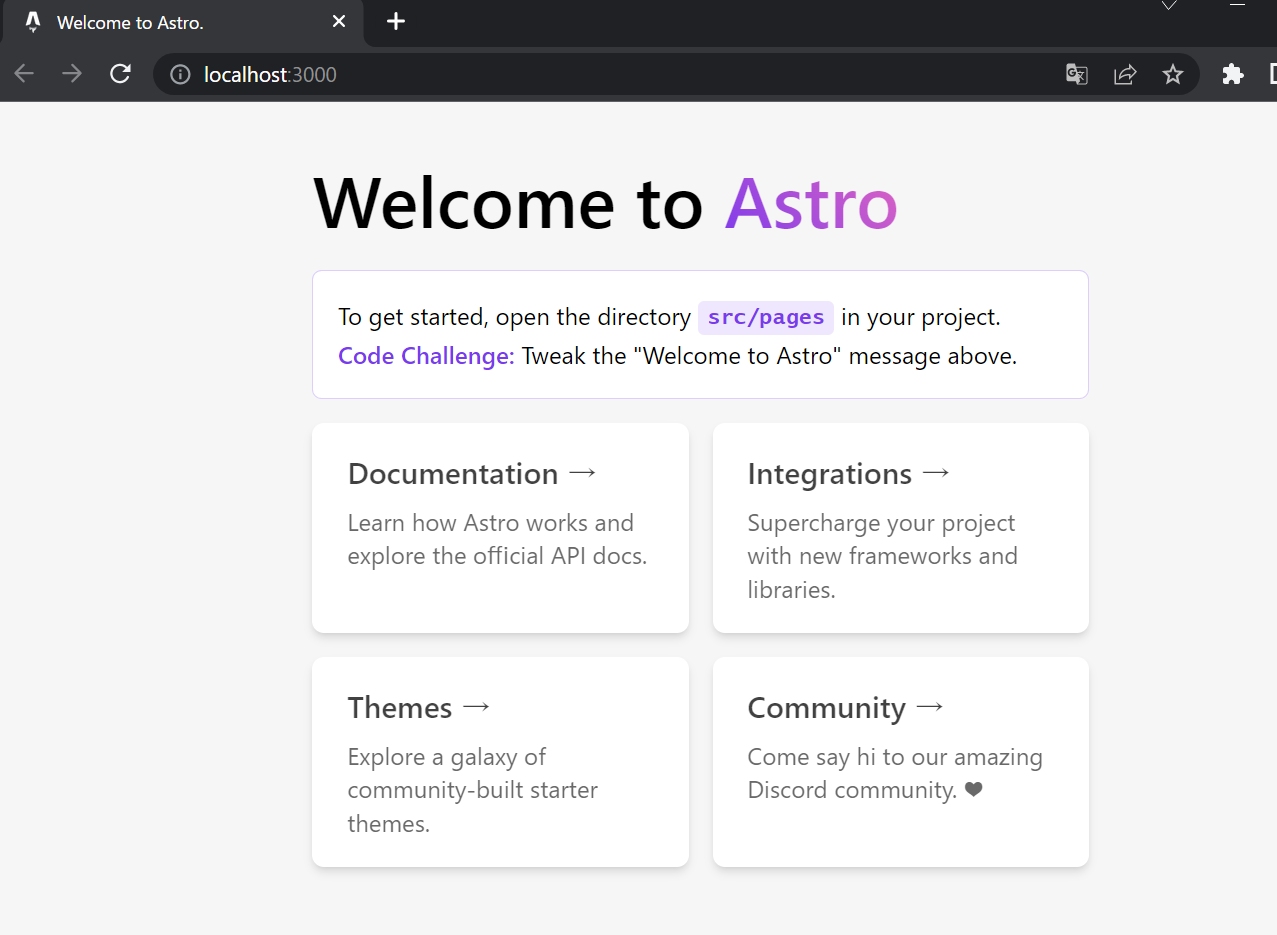Image resolution: width=1277 pixels, height=935 pixels.
Task: Click 'Come say hi' Discord description
Action: 895,773
